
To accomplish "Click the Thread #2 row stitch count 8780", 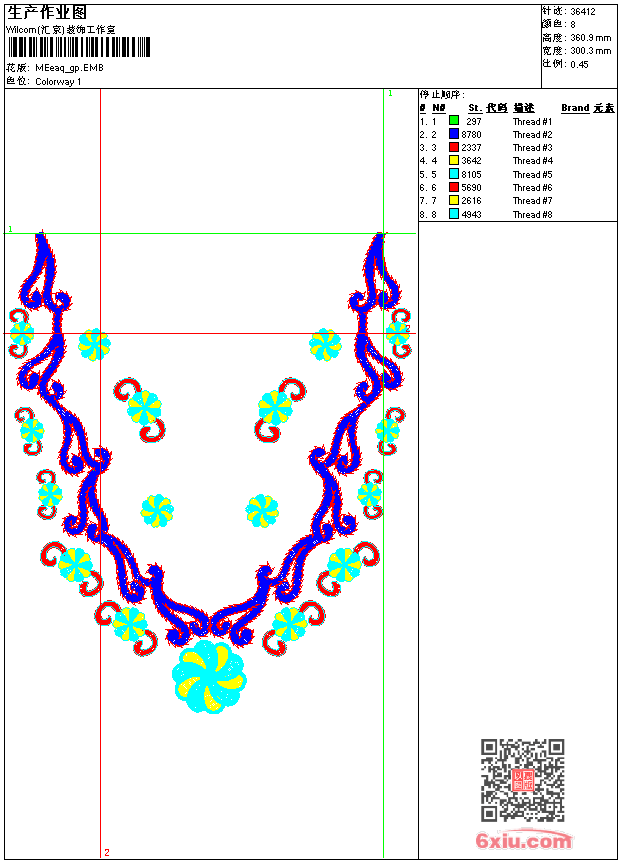I will point(471,134).
